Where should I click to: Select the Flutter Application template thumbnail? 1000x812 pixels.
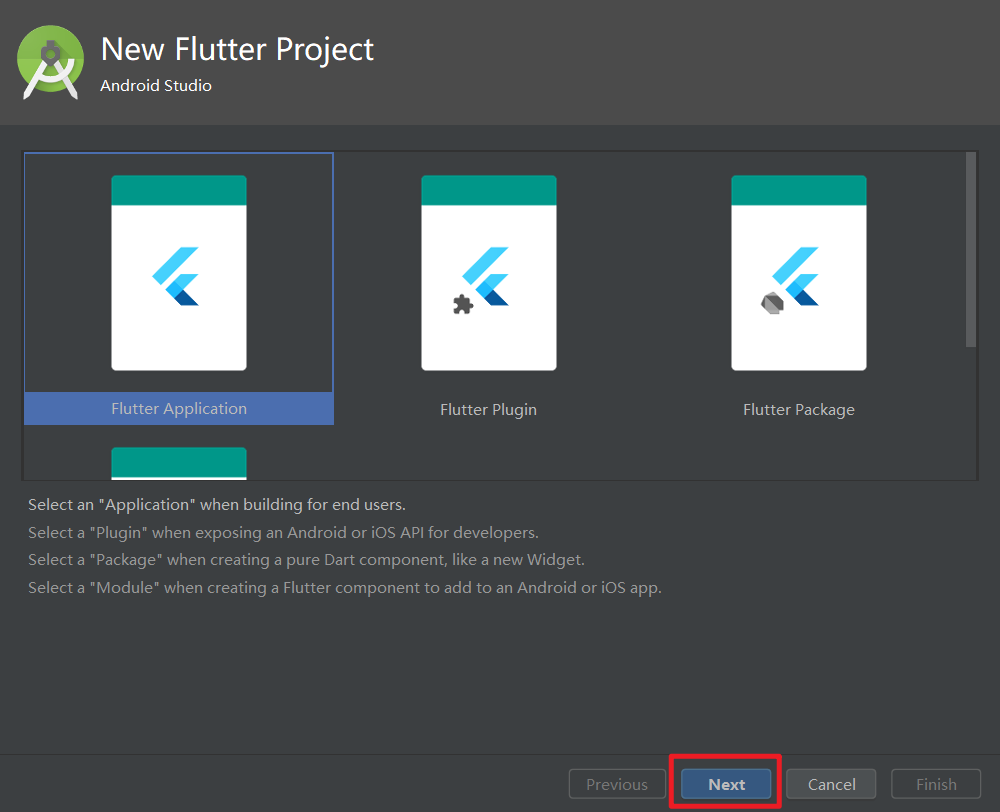[x=179, y=273]
